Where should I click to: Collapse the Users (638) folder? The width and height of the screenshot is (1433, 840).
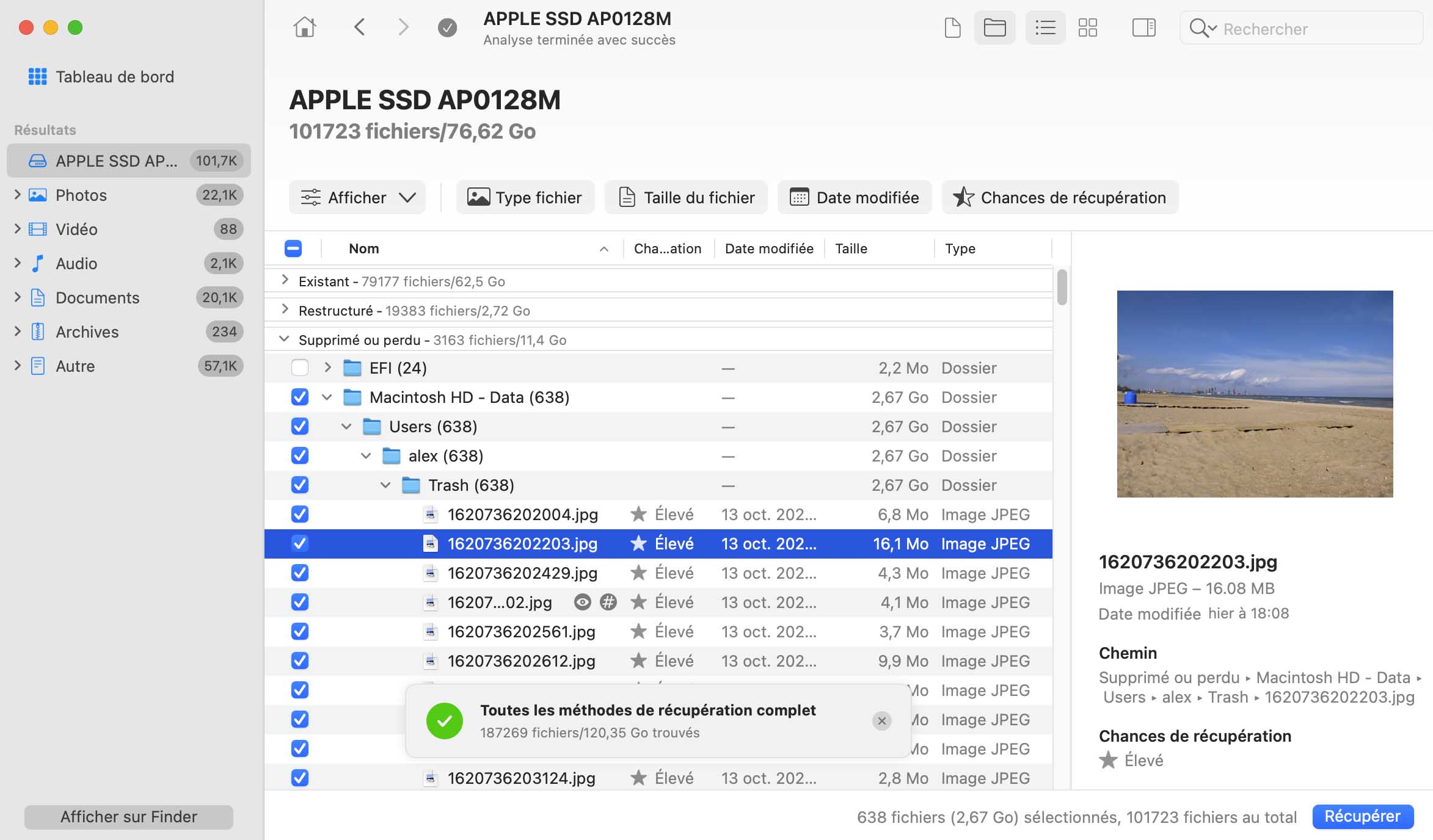click(x=346, y=427)
